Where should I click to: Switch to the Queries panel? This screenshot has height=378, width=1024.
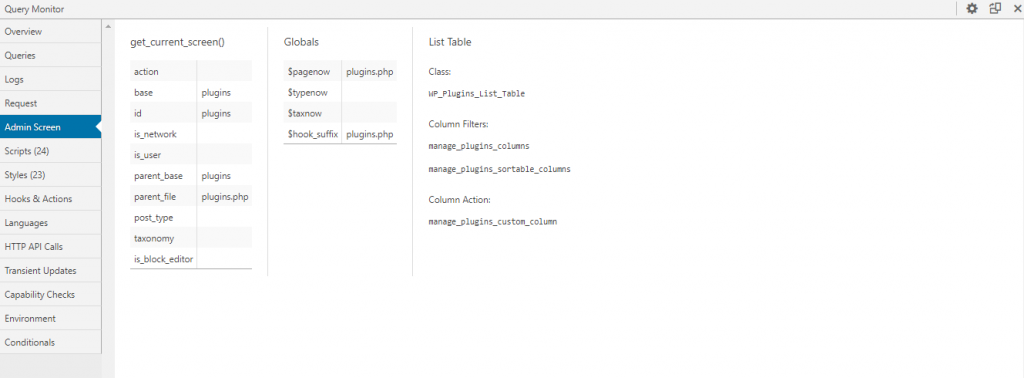pos(51,55)
